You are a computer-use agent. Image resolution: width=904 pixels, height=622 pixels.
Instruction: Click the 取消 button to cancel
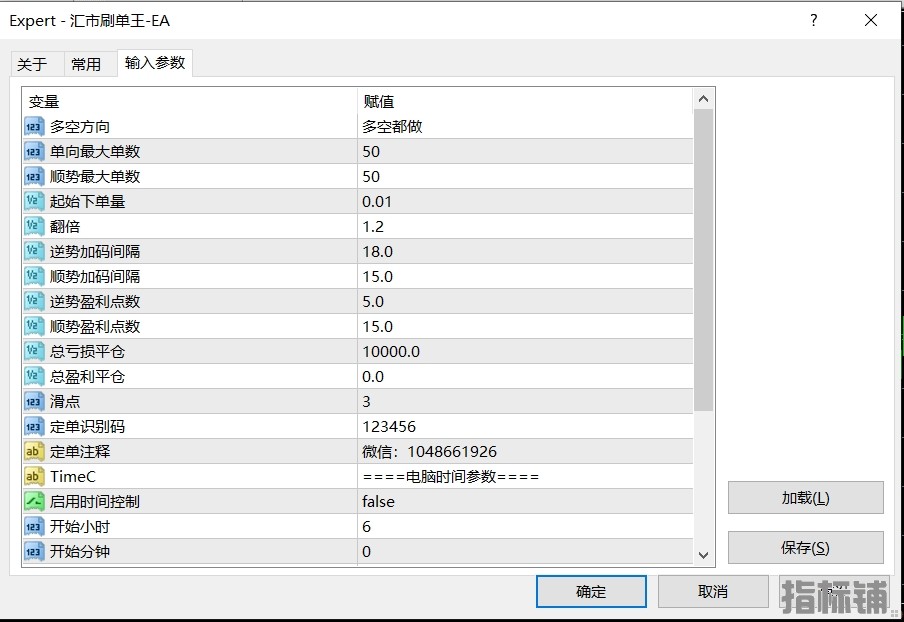point(713,591)
